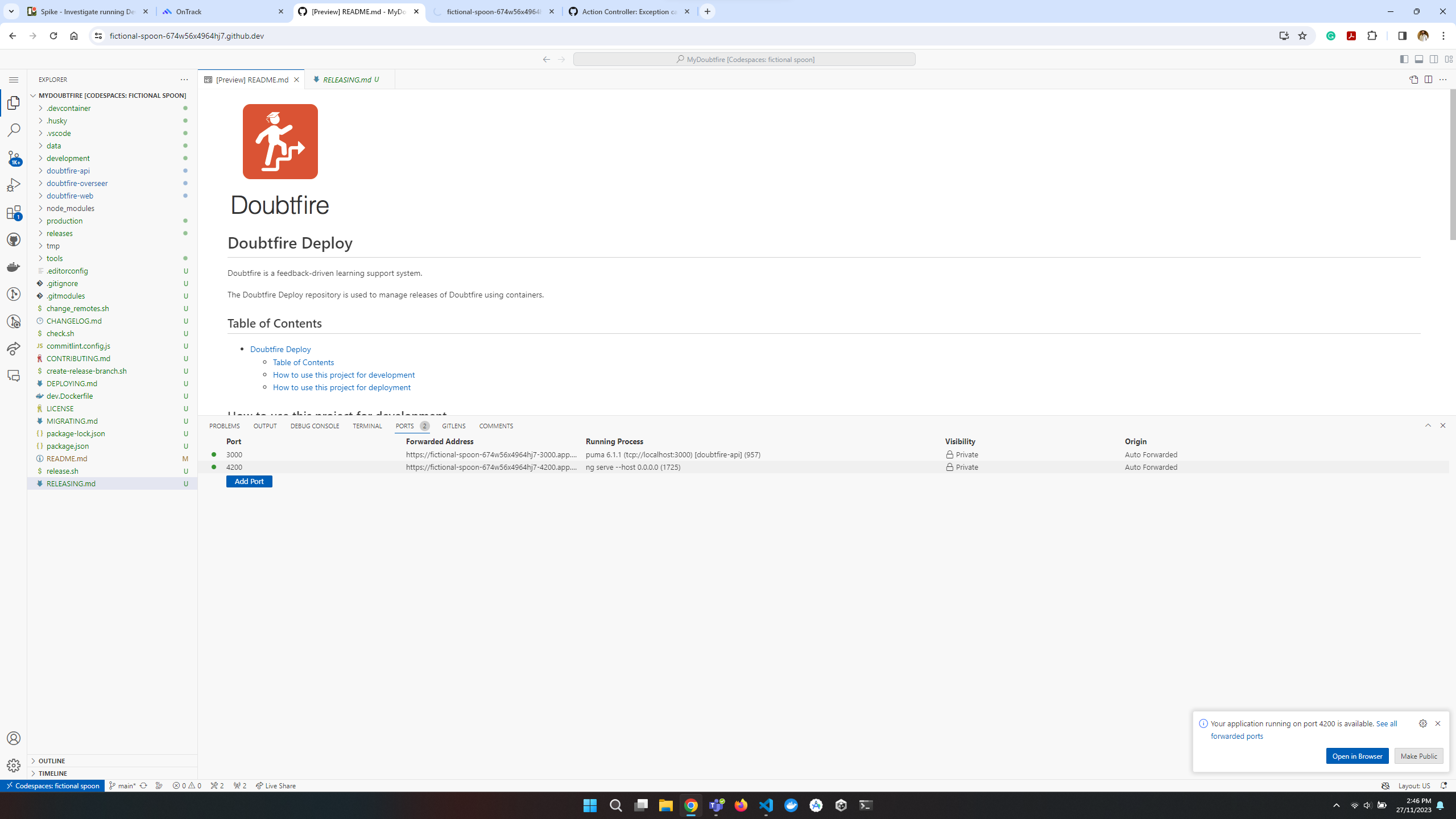The height and width of the screenshot is (819, 1456).
Task: Open the Search view in activity bar
Action: click(x=14, y=130)
